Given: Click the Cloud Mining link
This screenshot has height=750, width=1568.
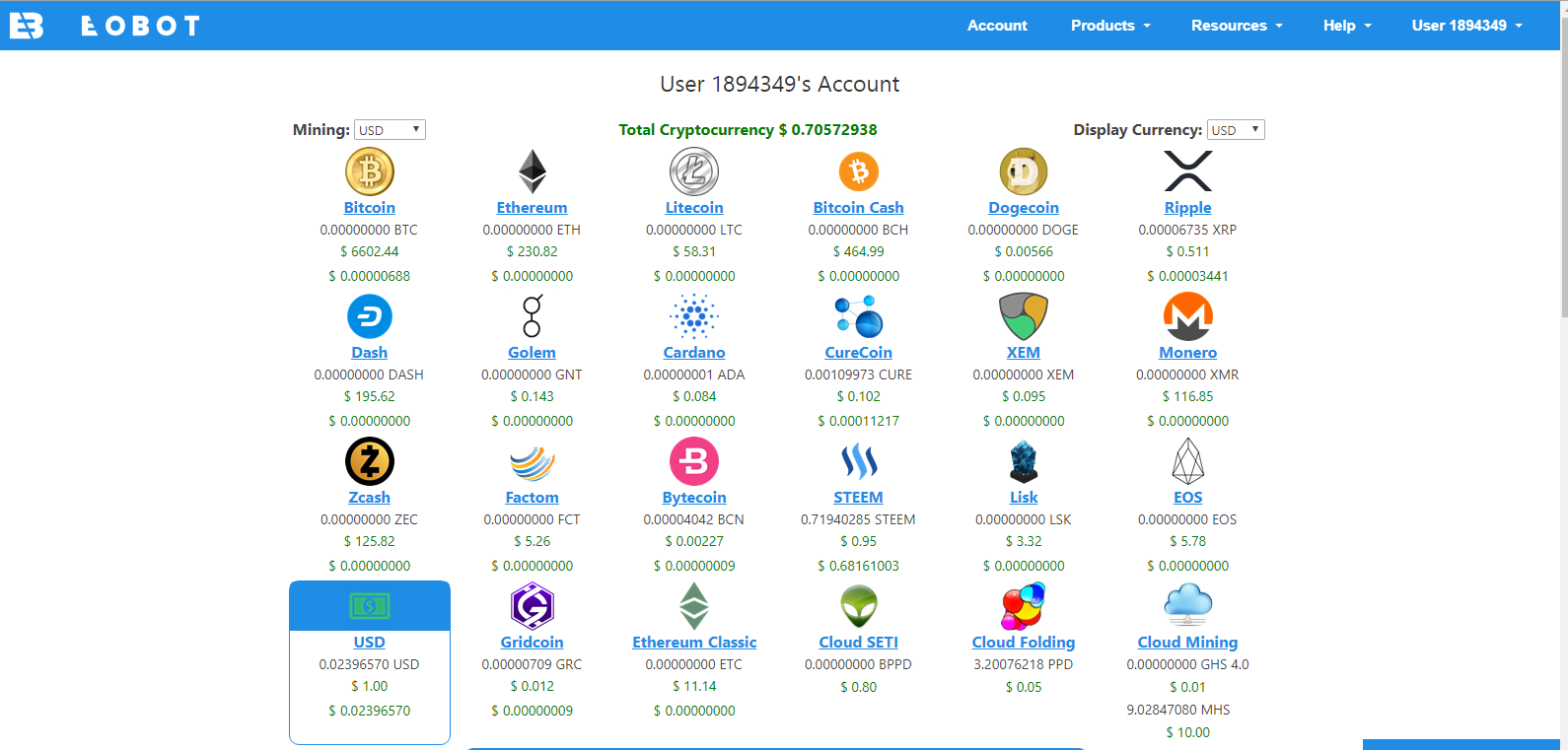Looking at the screenshot, I should click(x=1188, y=643).
